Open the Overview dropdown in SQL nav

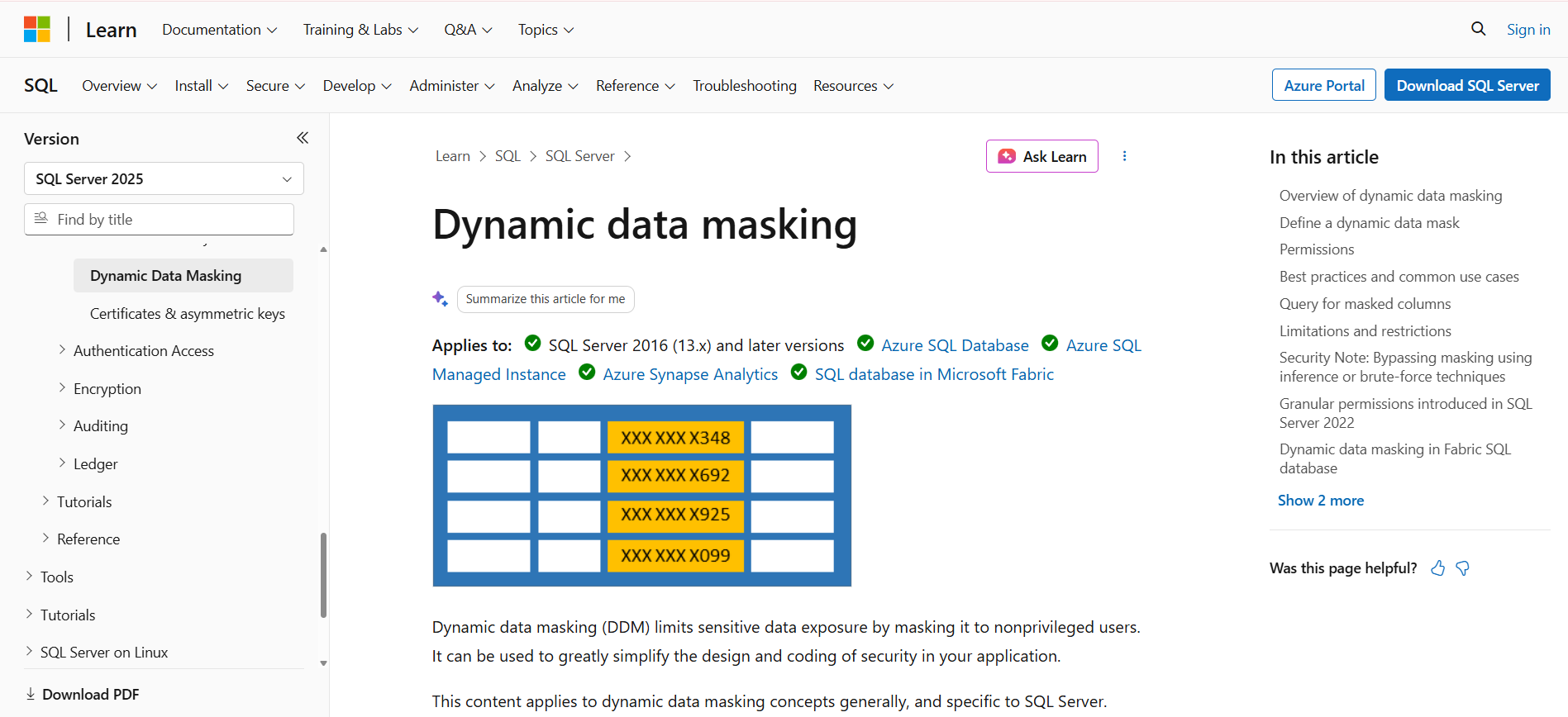(x=119, y=86)
